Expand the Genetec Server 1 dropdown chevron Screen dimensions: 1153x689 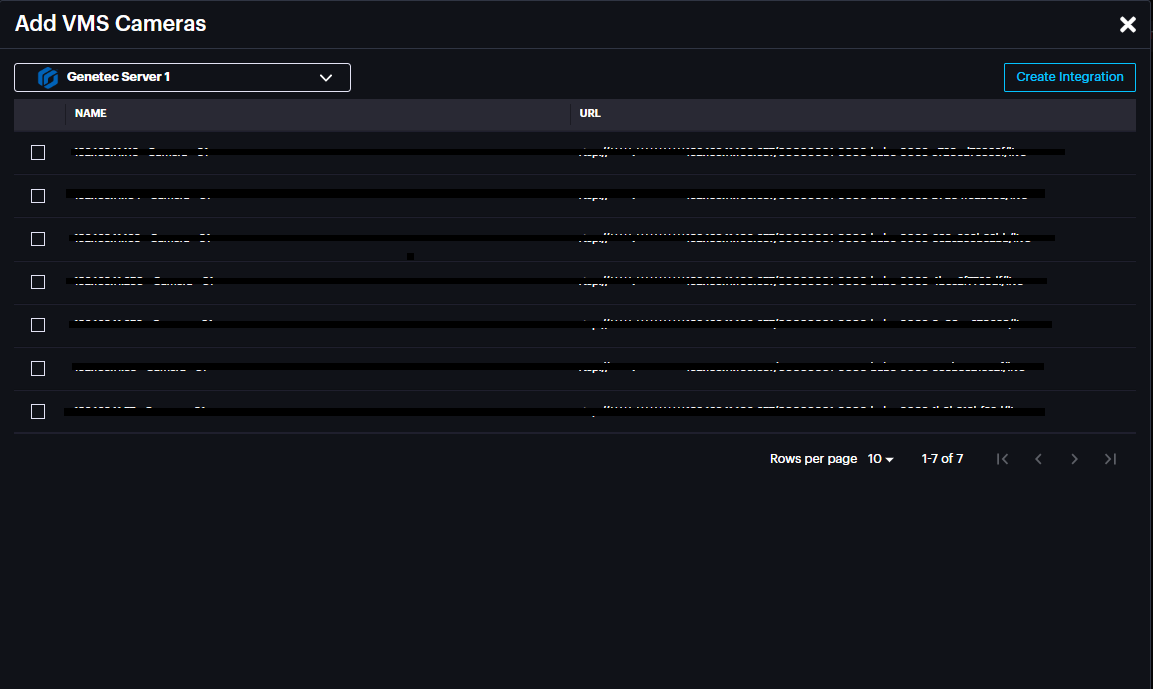click(x=325, y=78)
